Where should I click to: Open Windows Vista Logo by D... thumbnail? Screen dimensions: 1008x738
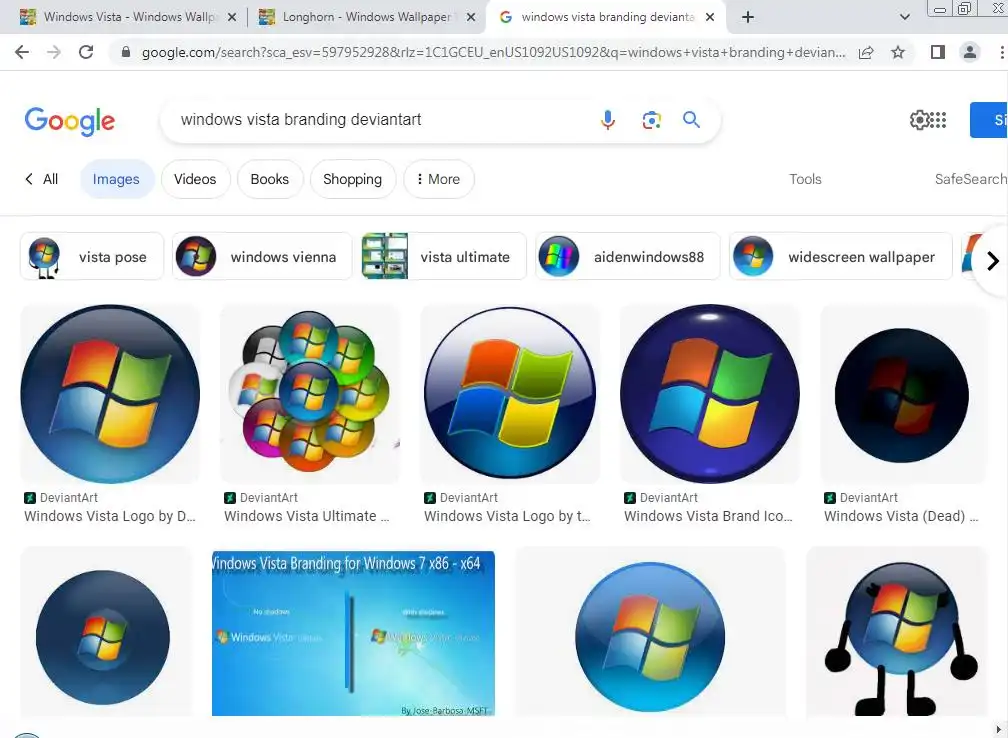point(110,393)
